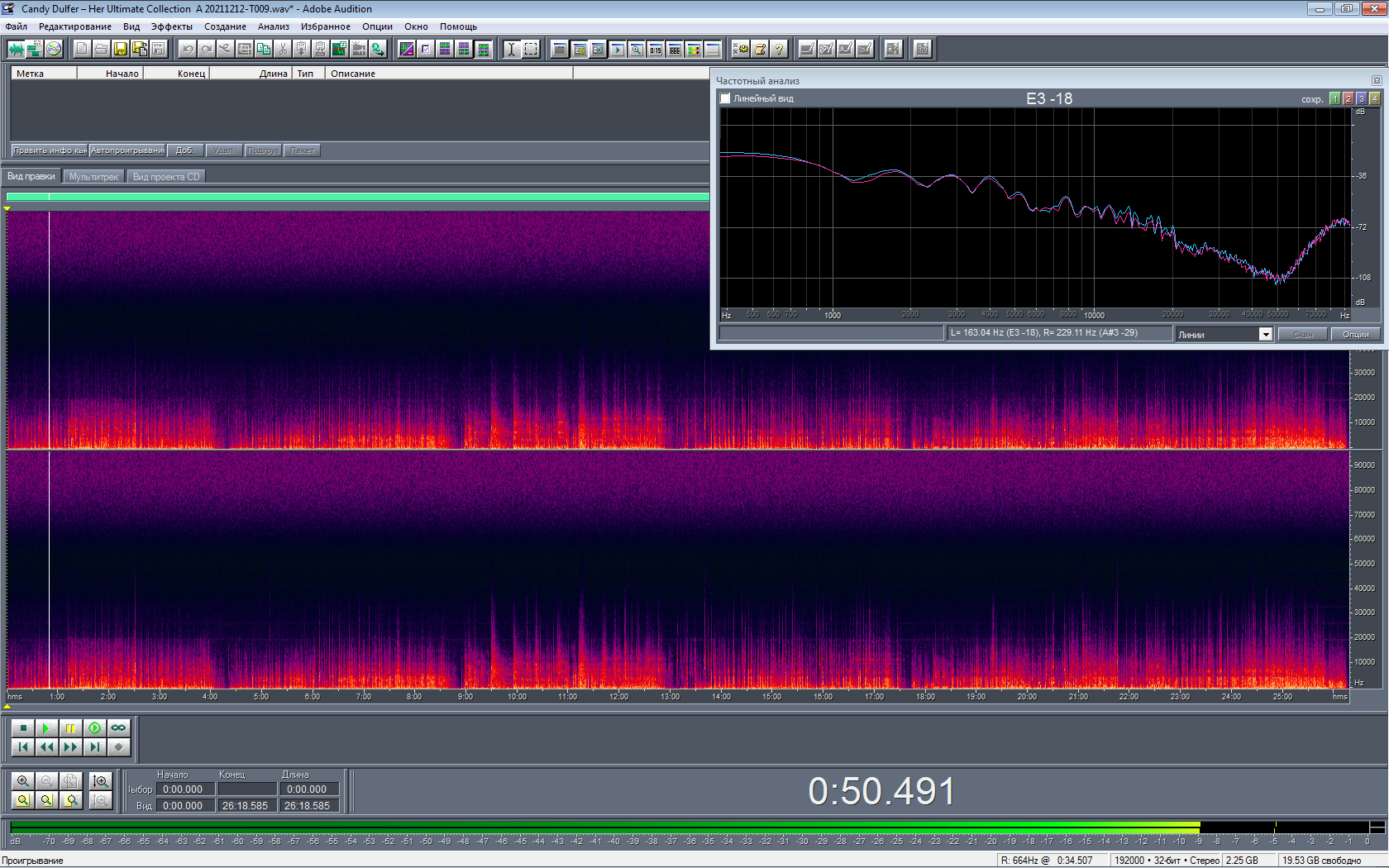Switch to Multitrack view toolbar icon
Image resolution: width=1389 pixels, height=868 pixels.
(35, 49)
